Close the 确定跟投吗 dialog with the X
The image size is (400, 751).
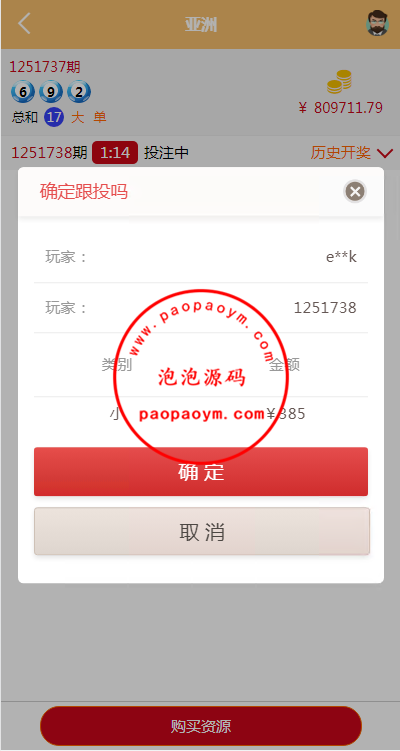tap(355, 192)
